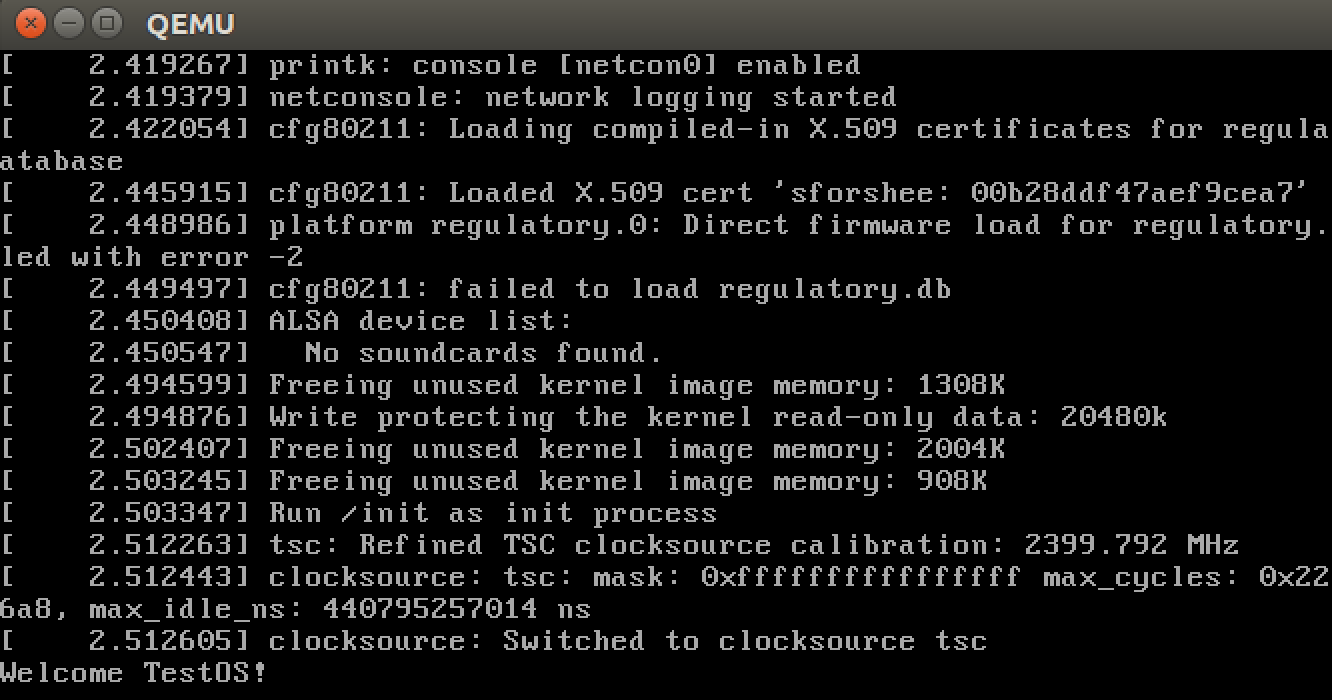The image size is (1332, 700).
Task: Click the QEMU title text
Action: click(x=191, y=22)
